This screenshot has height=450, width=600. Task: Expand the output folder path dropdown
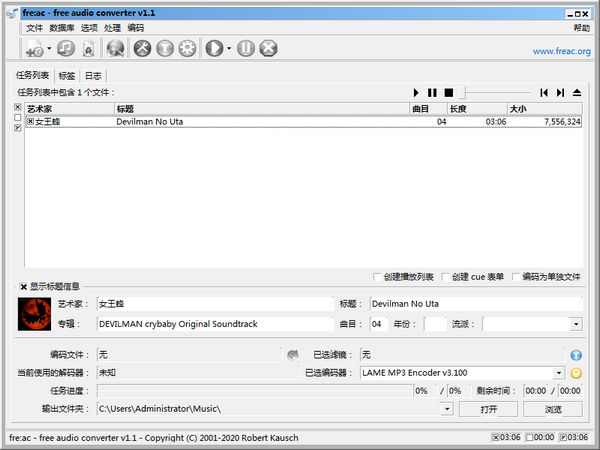pyautogui.click(x=446, y=408)
